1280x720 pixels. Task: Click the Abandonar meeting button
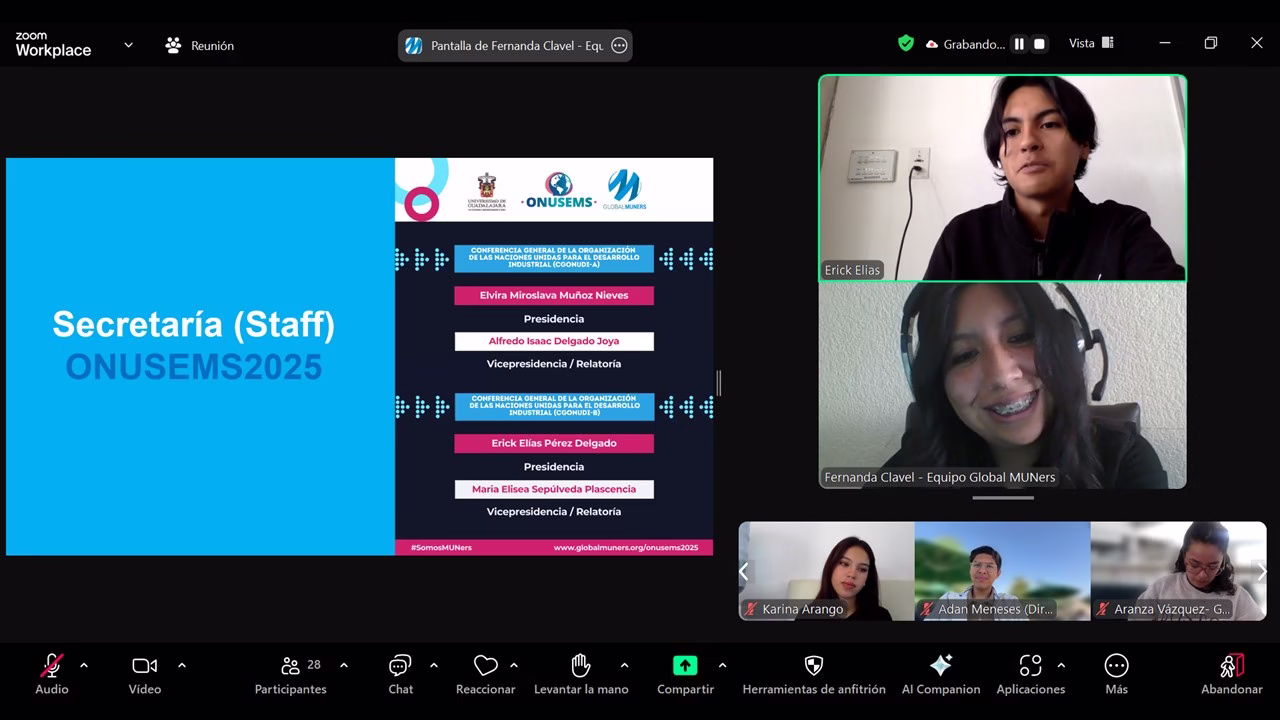click(x=1232, y=667)
